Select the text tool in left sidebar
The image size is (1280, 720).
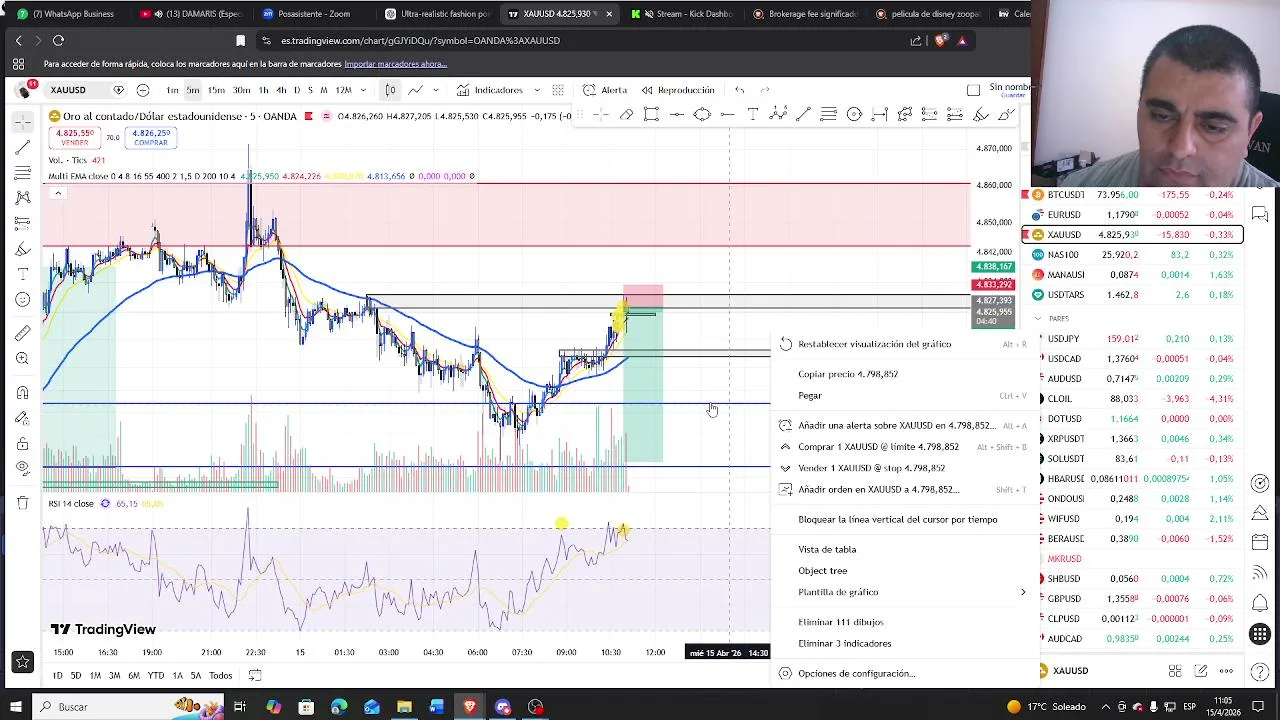click(x=23, y=274)
